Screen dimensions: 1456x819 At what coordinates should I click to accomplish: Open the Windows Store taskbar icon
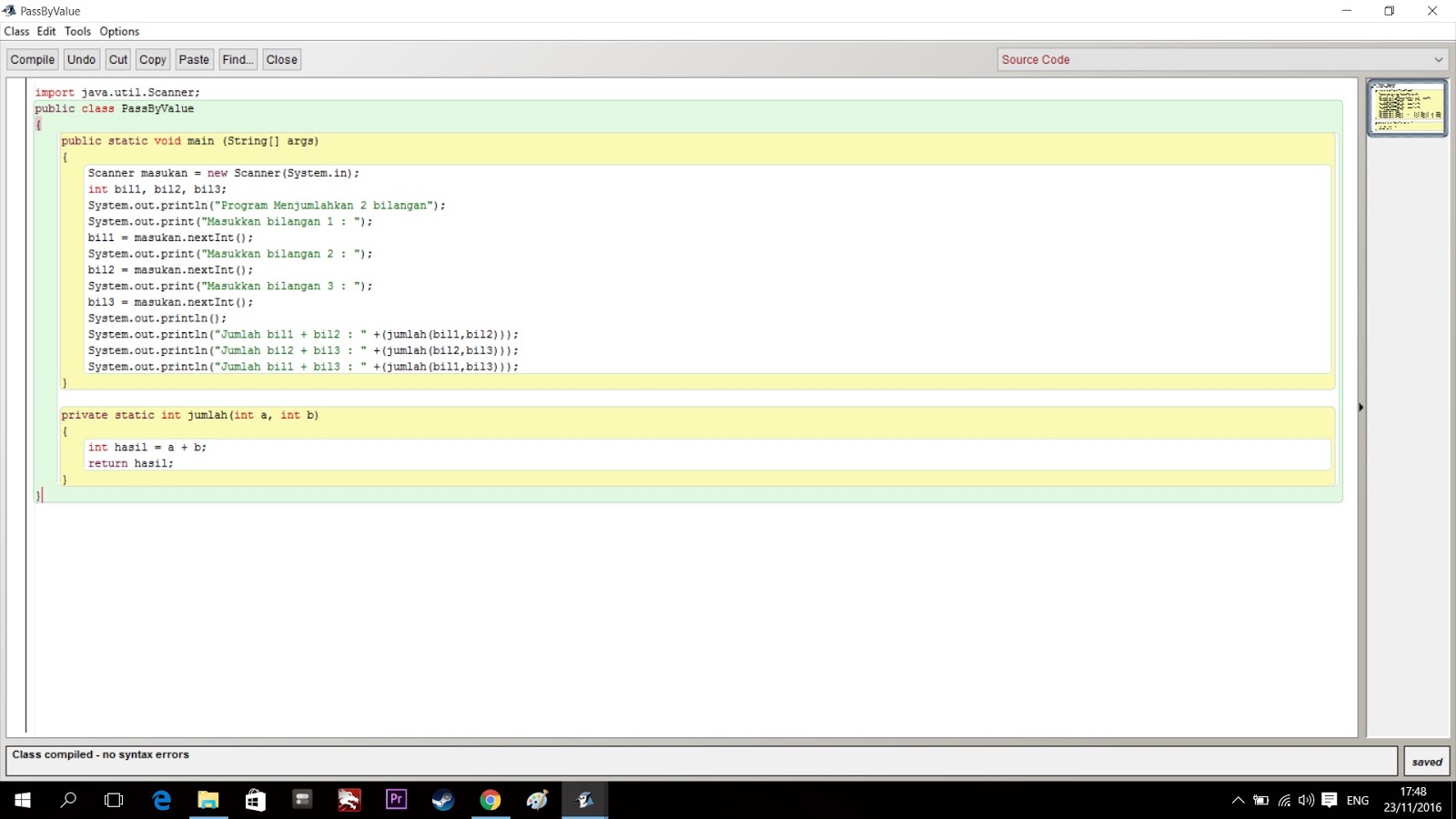click(256, 800)
